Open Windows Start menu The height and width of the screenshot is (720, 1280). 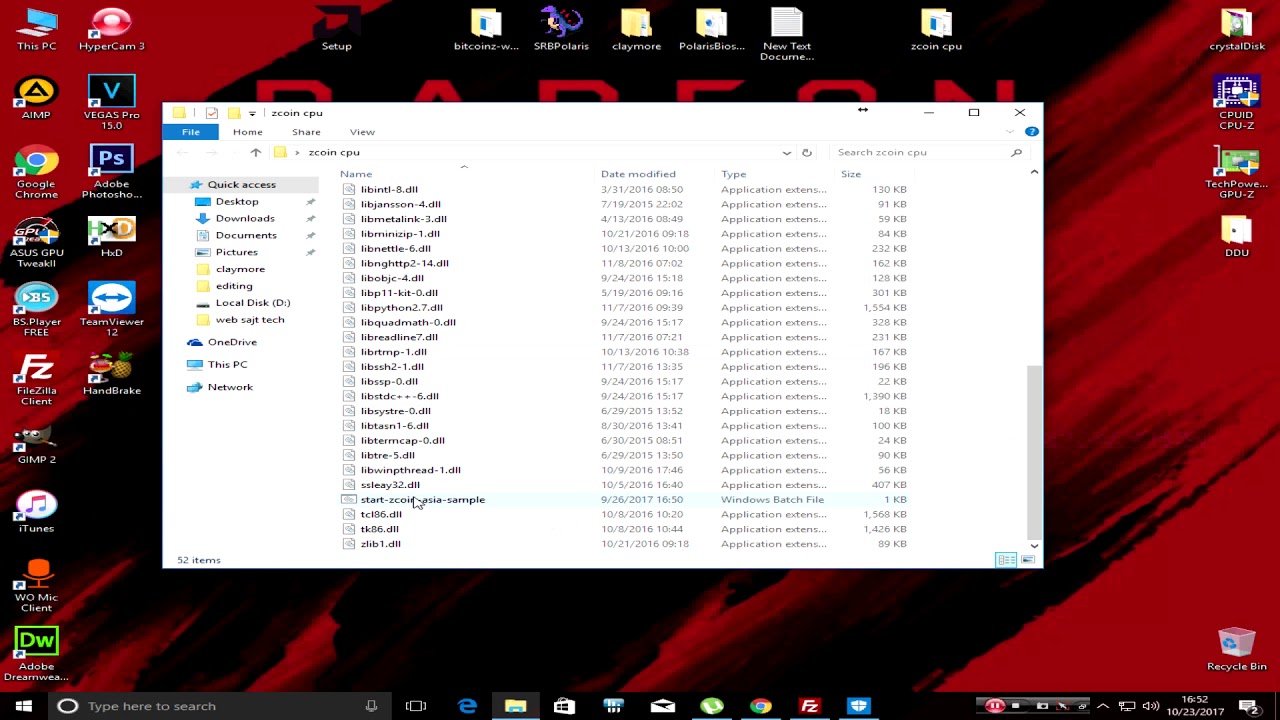click(x=24, y=706)
